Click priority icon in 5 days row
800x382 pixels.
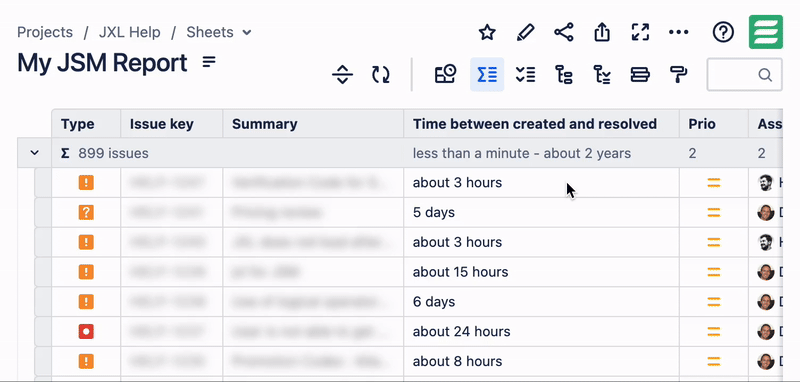coord(713,212)
